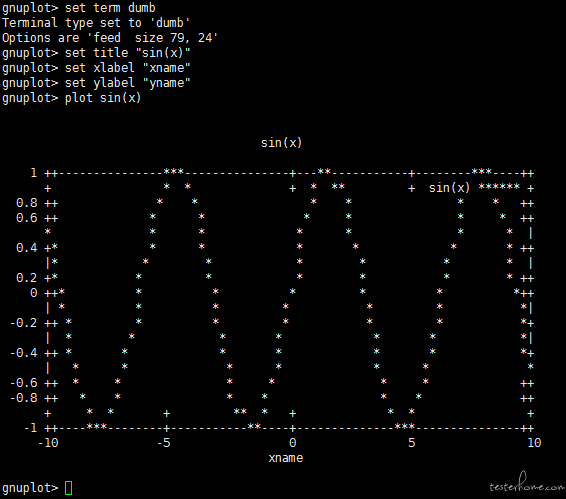Viewport: 566px width, 499px height.
Task: Click the 'Terminal type set to dumb' message
Action: (x=96, y=23)
